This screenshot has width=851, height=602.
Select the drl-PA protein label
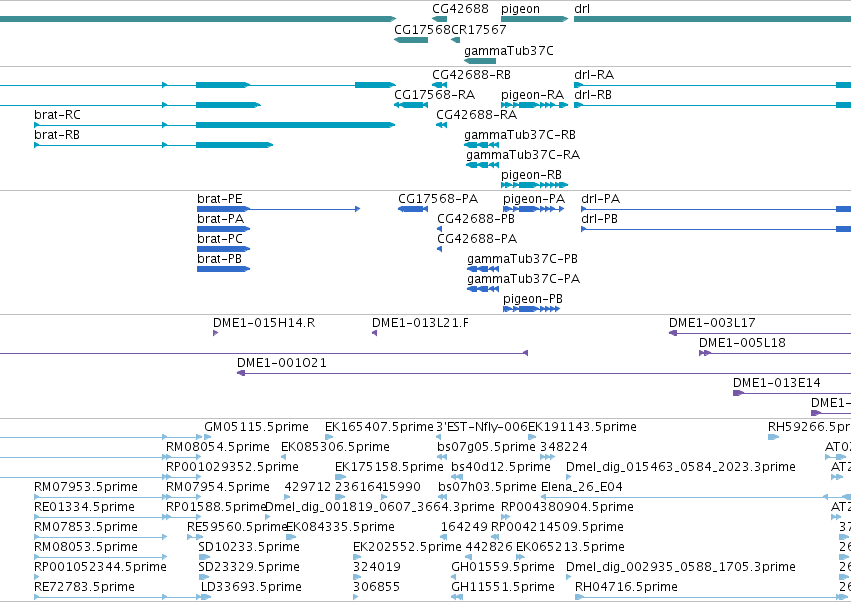tap(600, 199)
